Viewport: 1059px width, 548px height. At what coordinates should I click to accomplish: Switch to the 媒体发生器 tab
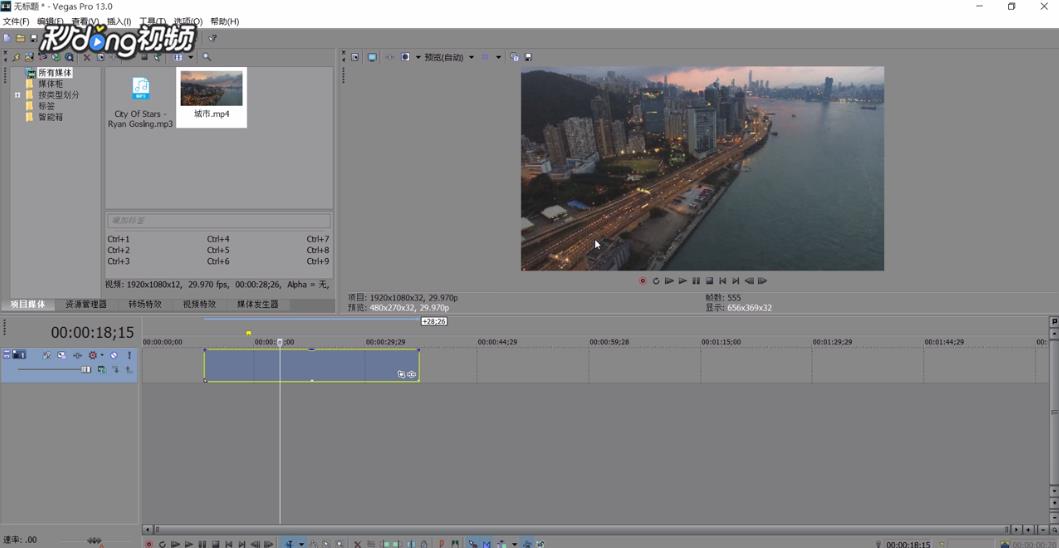257,305
